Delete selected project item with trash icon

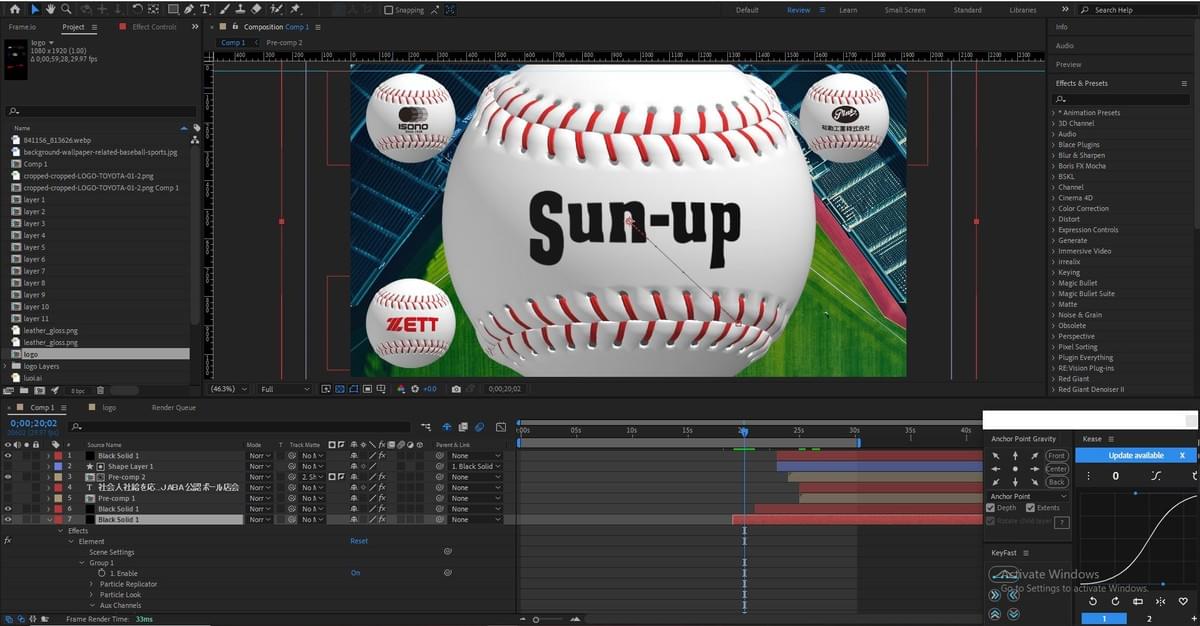pos(102,390)
